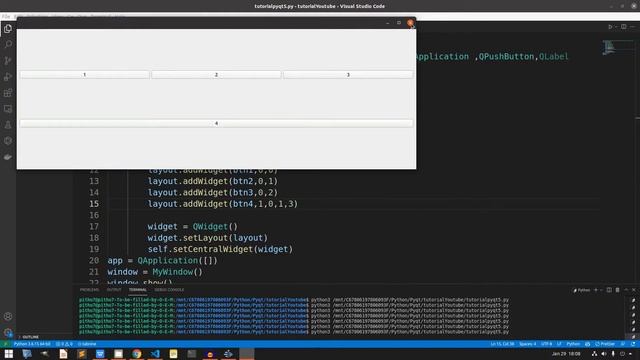Place the cursor on line 15 addWidget(btn4,1,0,1,3)
Image resolution: width=640 pixels, height=360 pixels.
coord(223,204)
